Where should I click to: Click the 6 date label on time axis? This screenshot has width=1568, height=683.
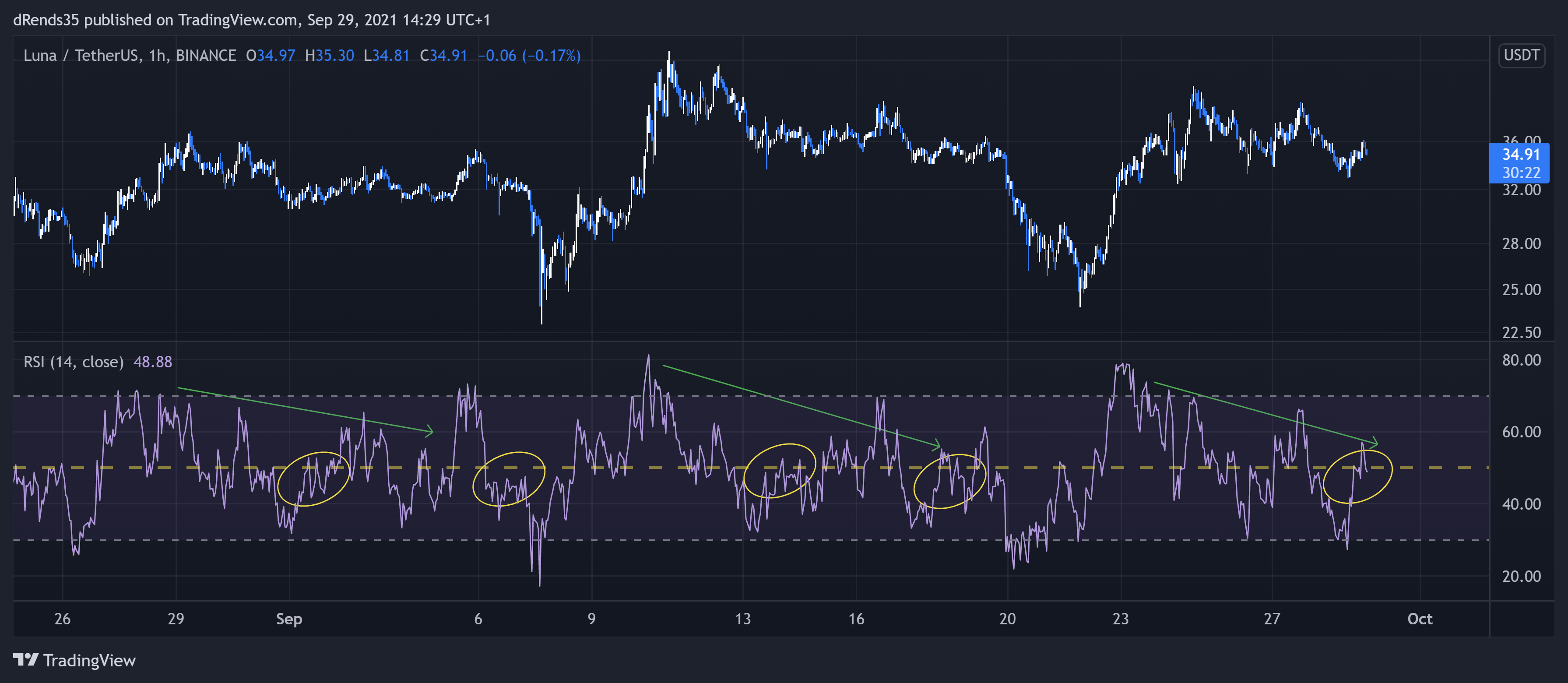tap(478, 619)
